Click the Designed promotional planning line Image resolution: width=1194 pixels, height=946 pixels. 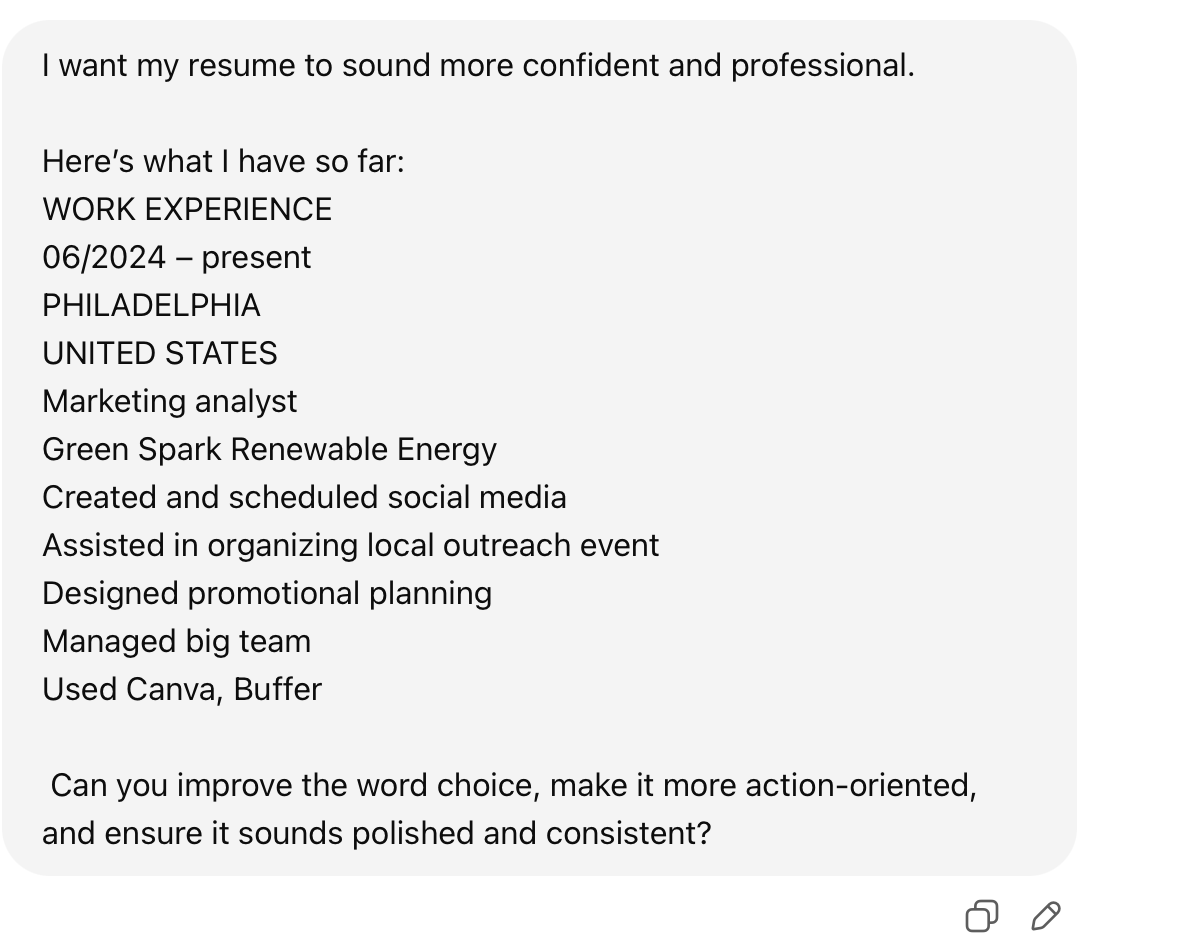[x=267, y=593]
